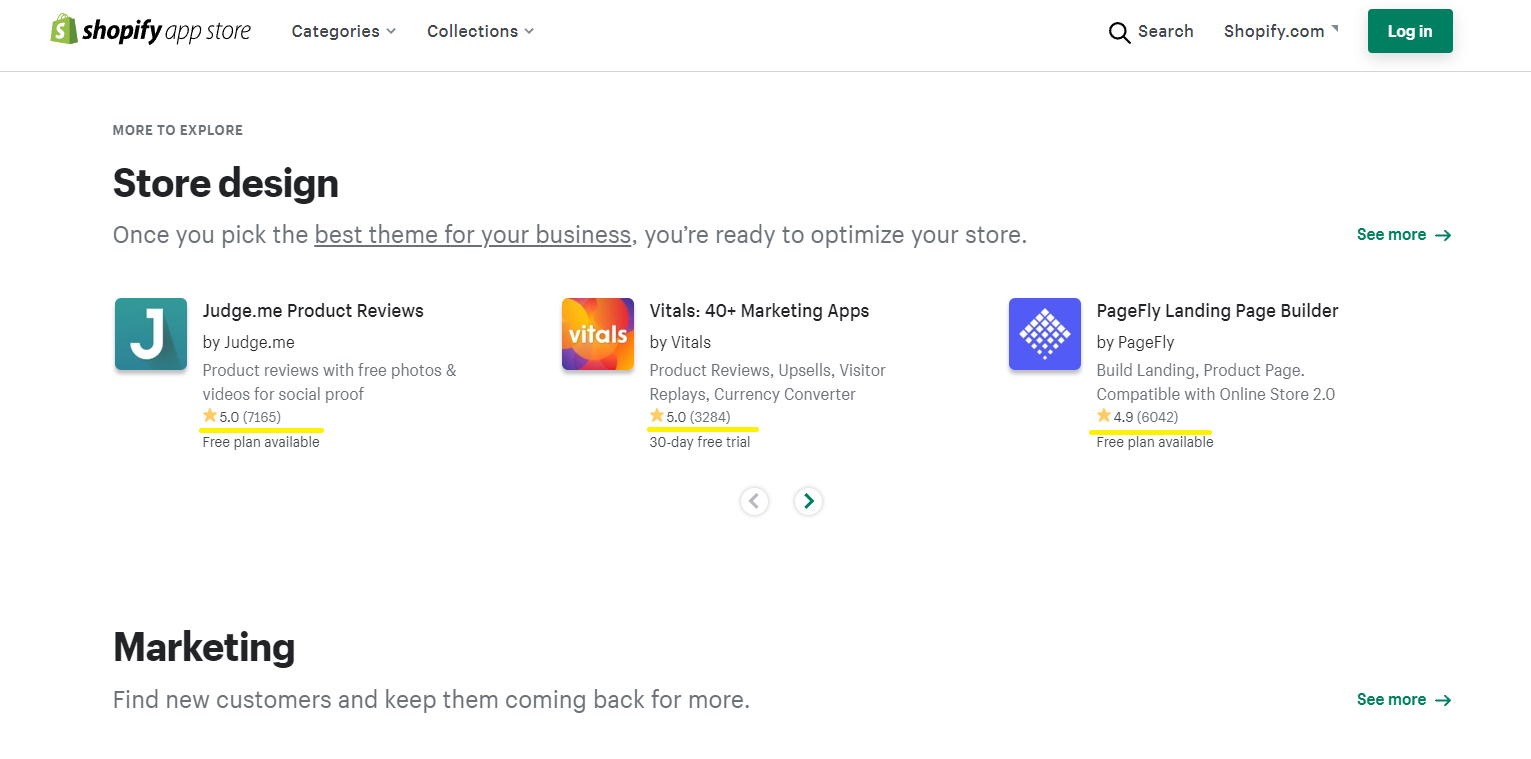Click the Shopify app store logo
This screenshot has height=759, width=1531.
pyautogui.click(x=151, y=30)
